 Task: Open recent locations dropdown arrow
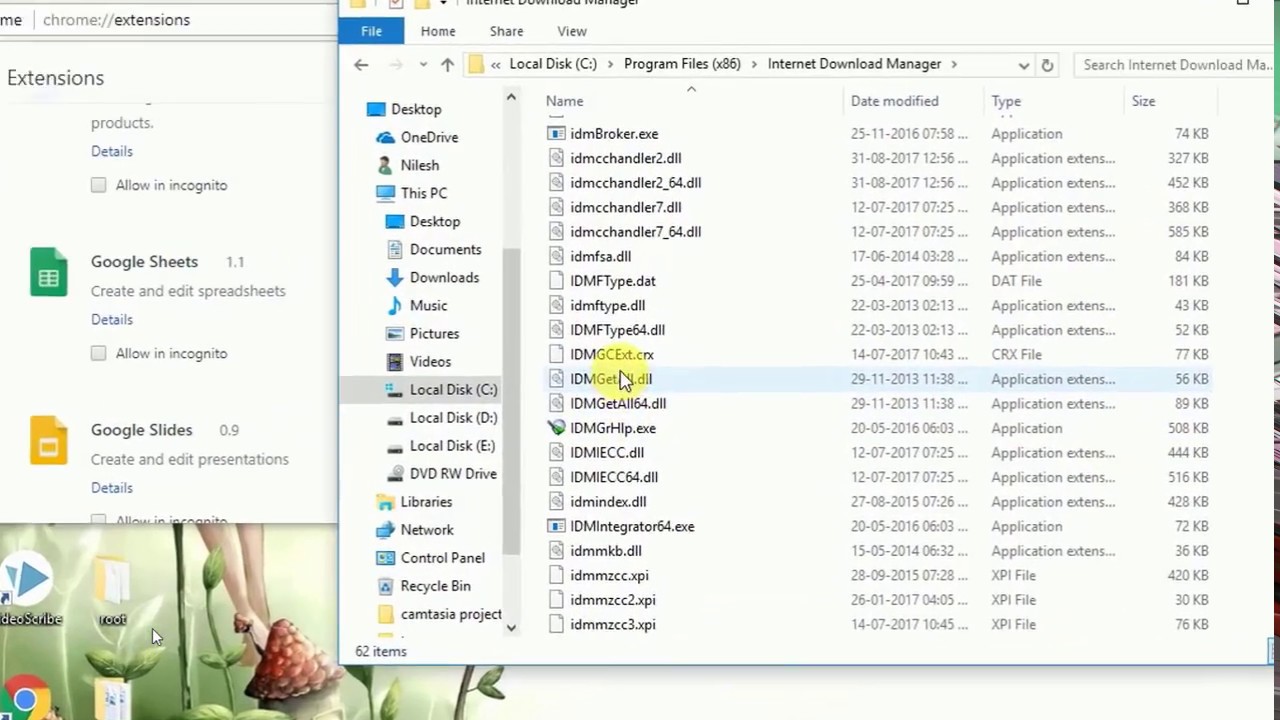[423, 64]
